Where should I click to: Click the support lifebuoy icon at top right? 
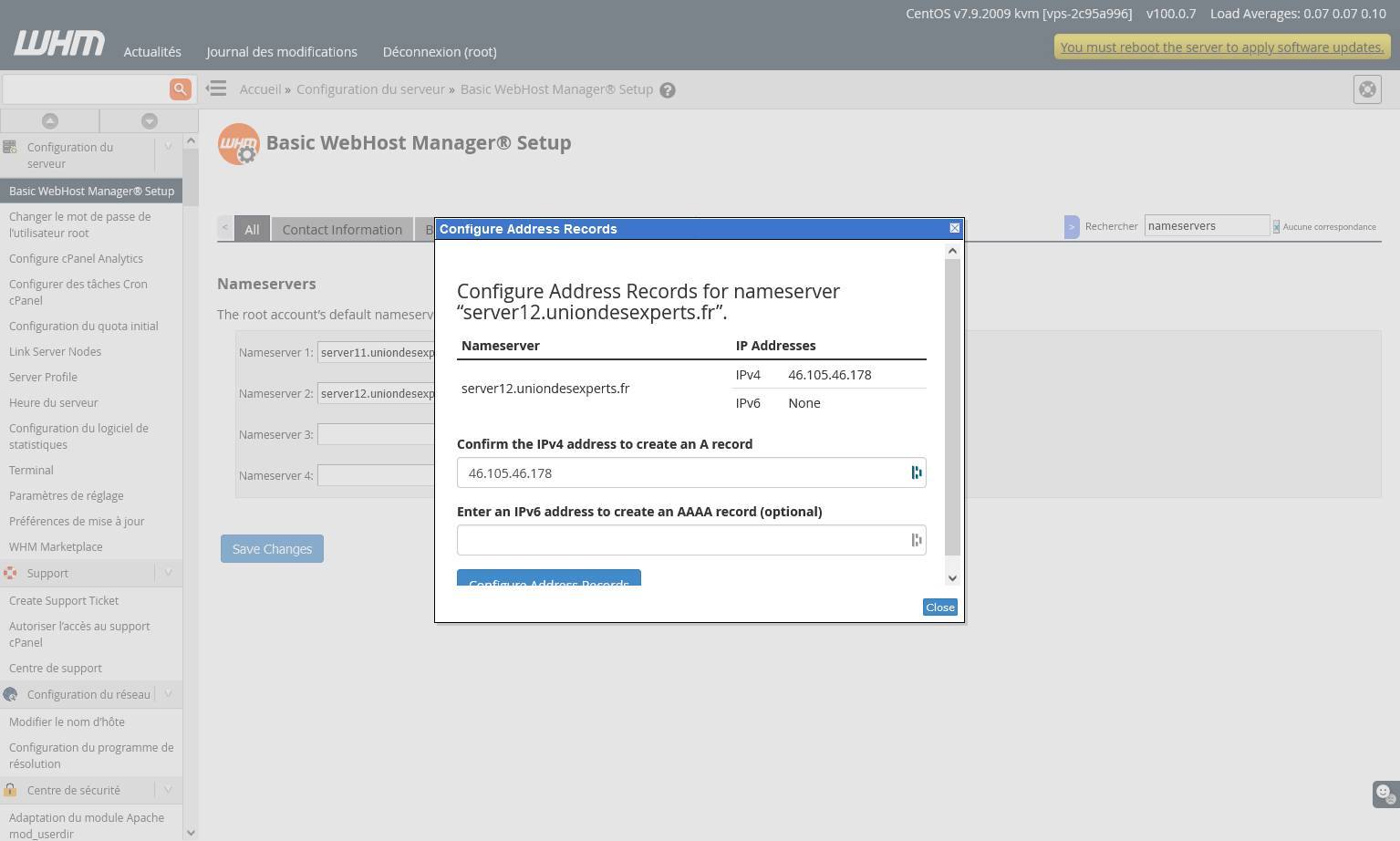[x=1367, y=89]
